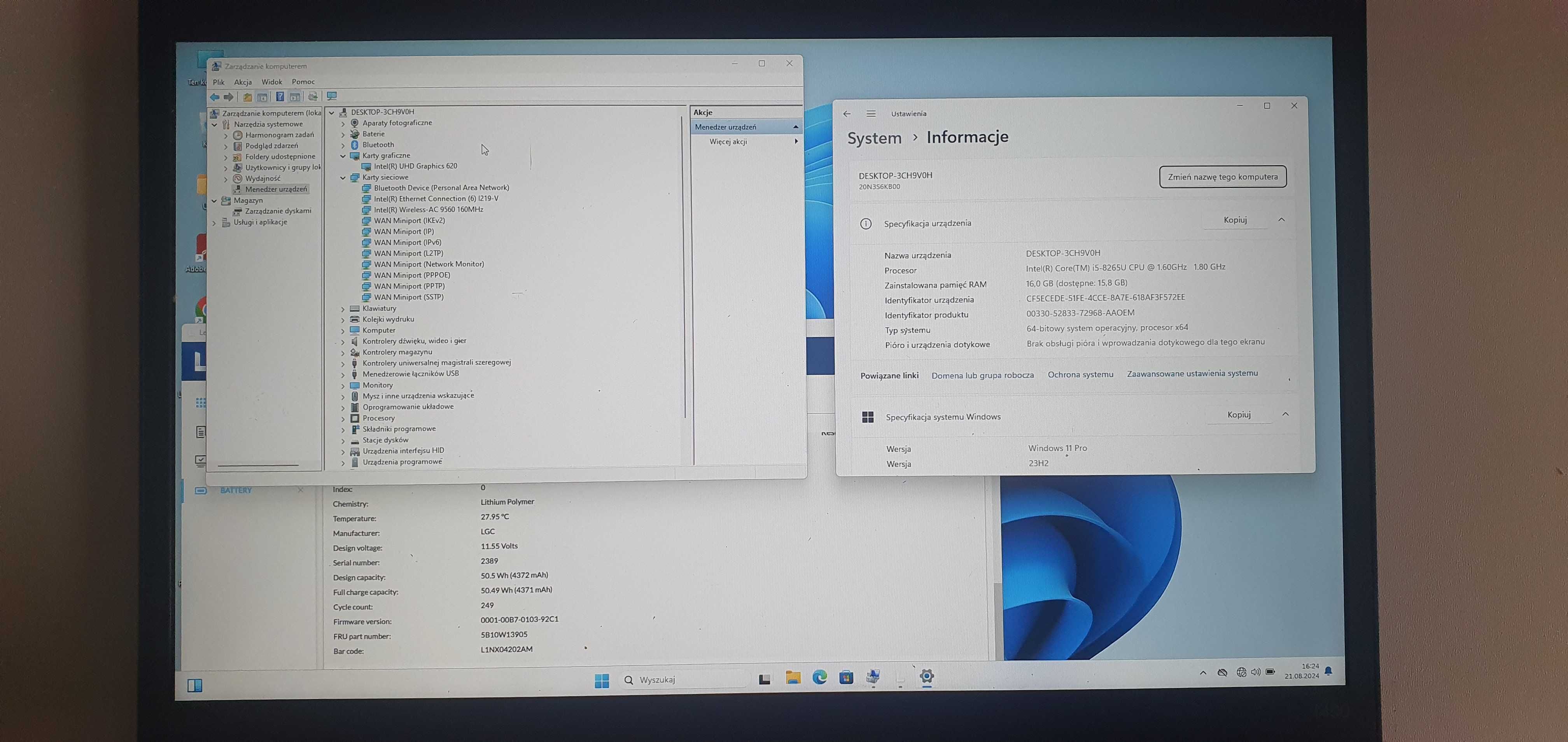Click the Windows Start button
Image resolution: width=1568 pixels, height=742 pixels.
[602, 681]
